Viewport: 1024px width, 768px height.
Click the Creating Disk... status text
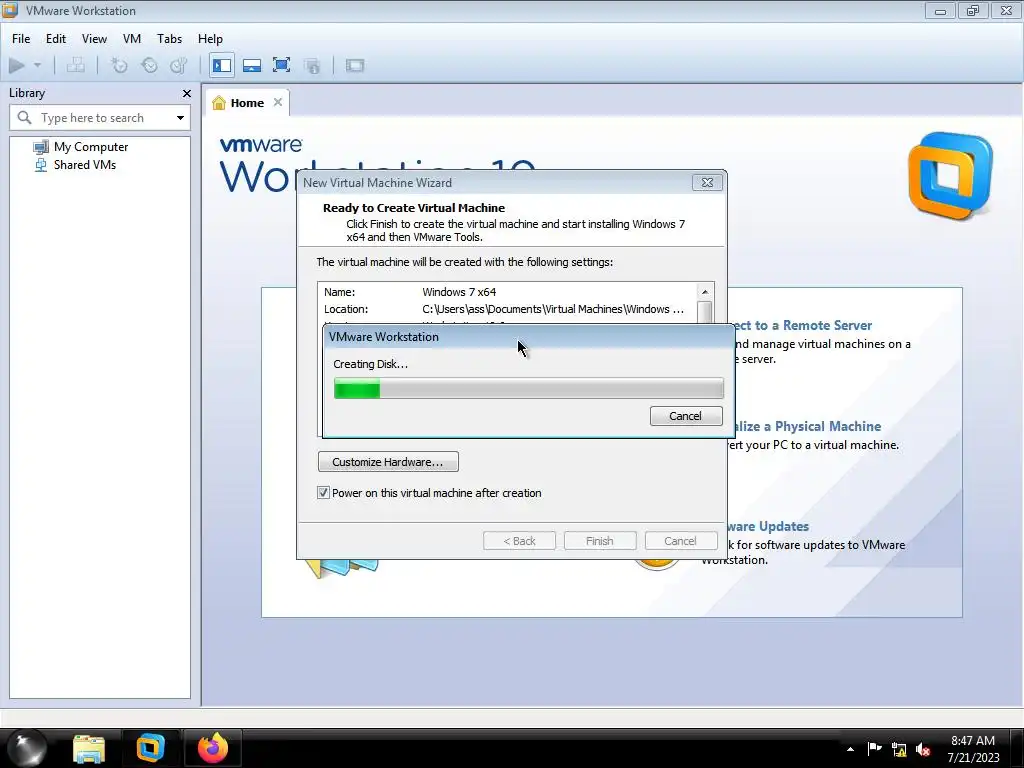tap(370, 364)
